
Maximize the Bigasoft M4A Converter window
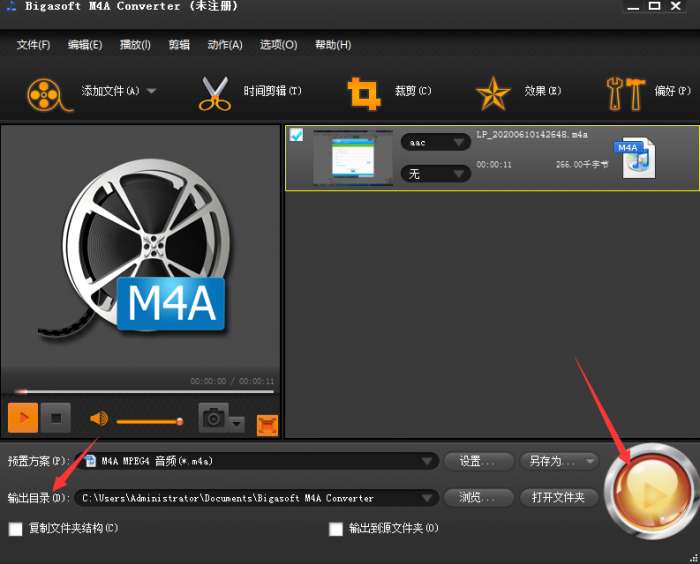coord(654,6)
